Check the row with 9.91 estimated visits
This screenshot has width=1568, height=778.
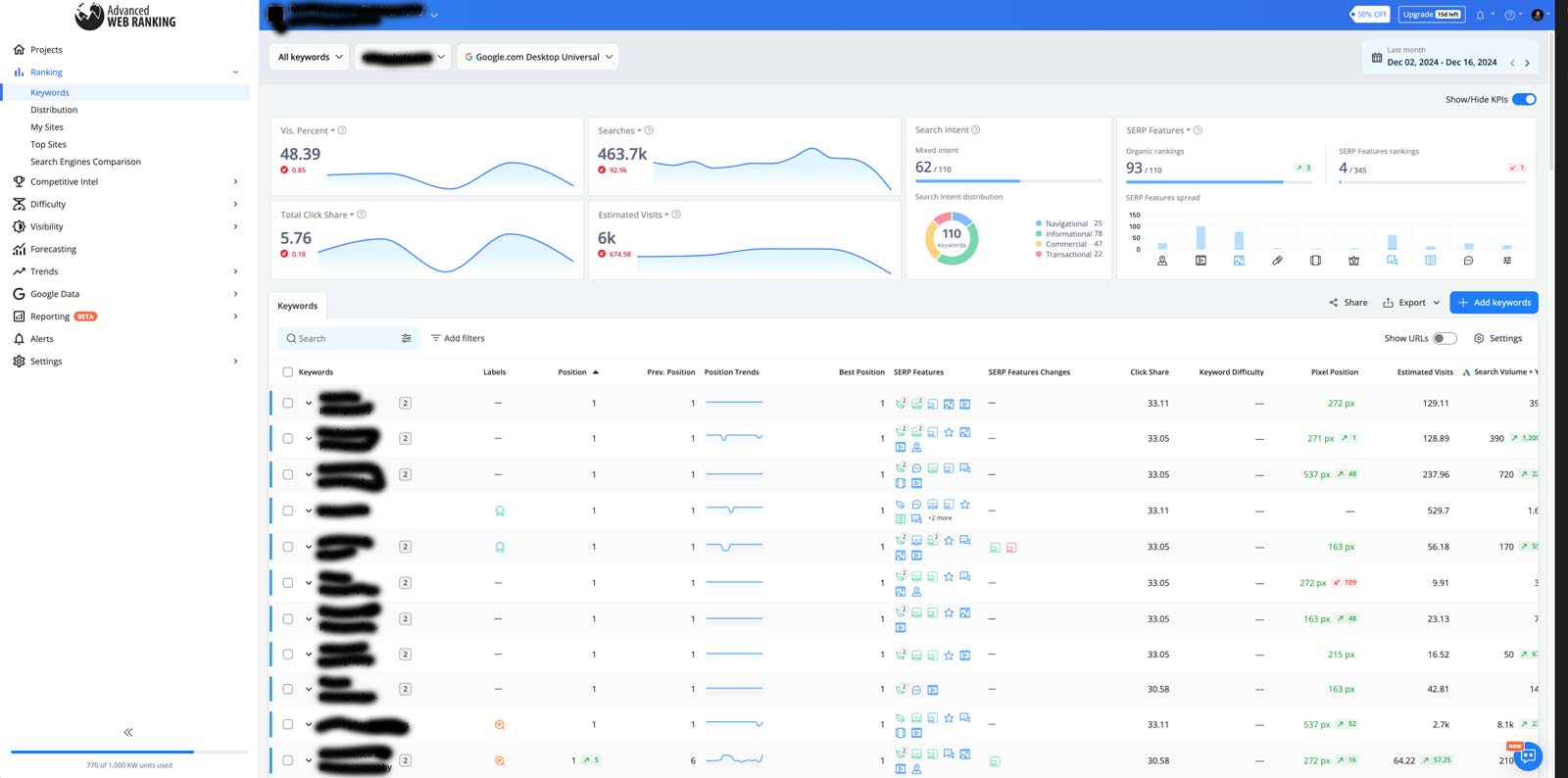(x=287, y=583)
